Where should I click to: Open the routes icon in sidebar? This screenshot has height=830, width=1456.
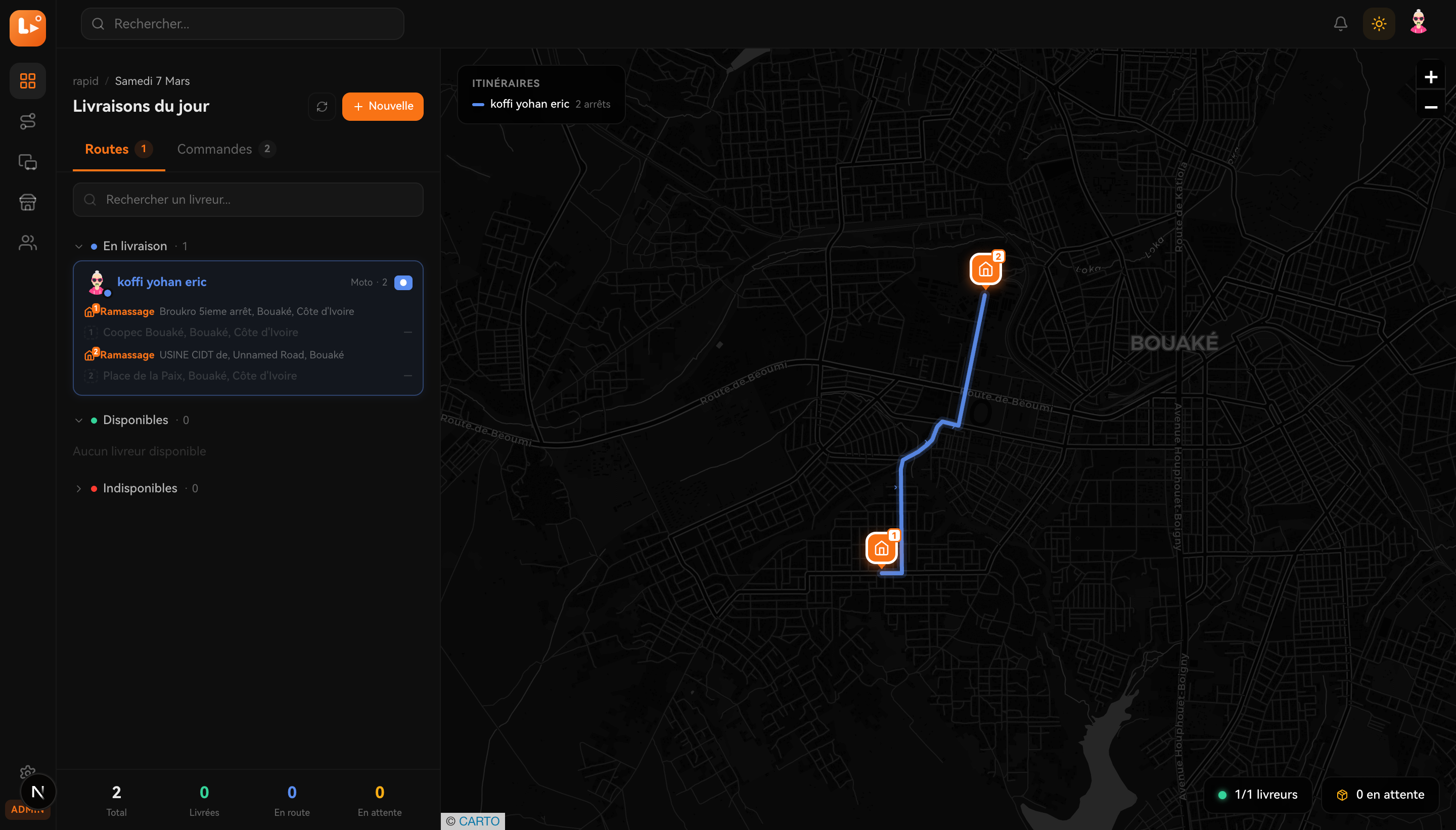click(27, 121)
